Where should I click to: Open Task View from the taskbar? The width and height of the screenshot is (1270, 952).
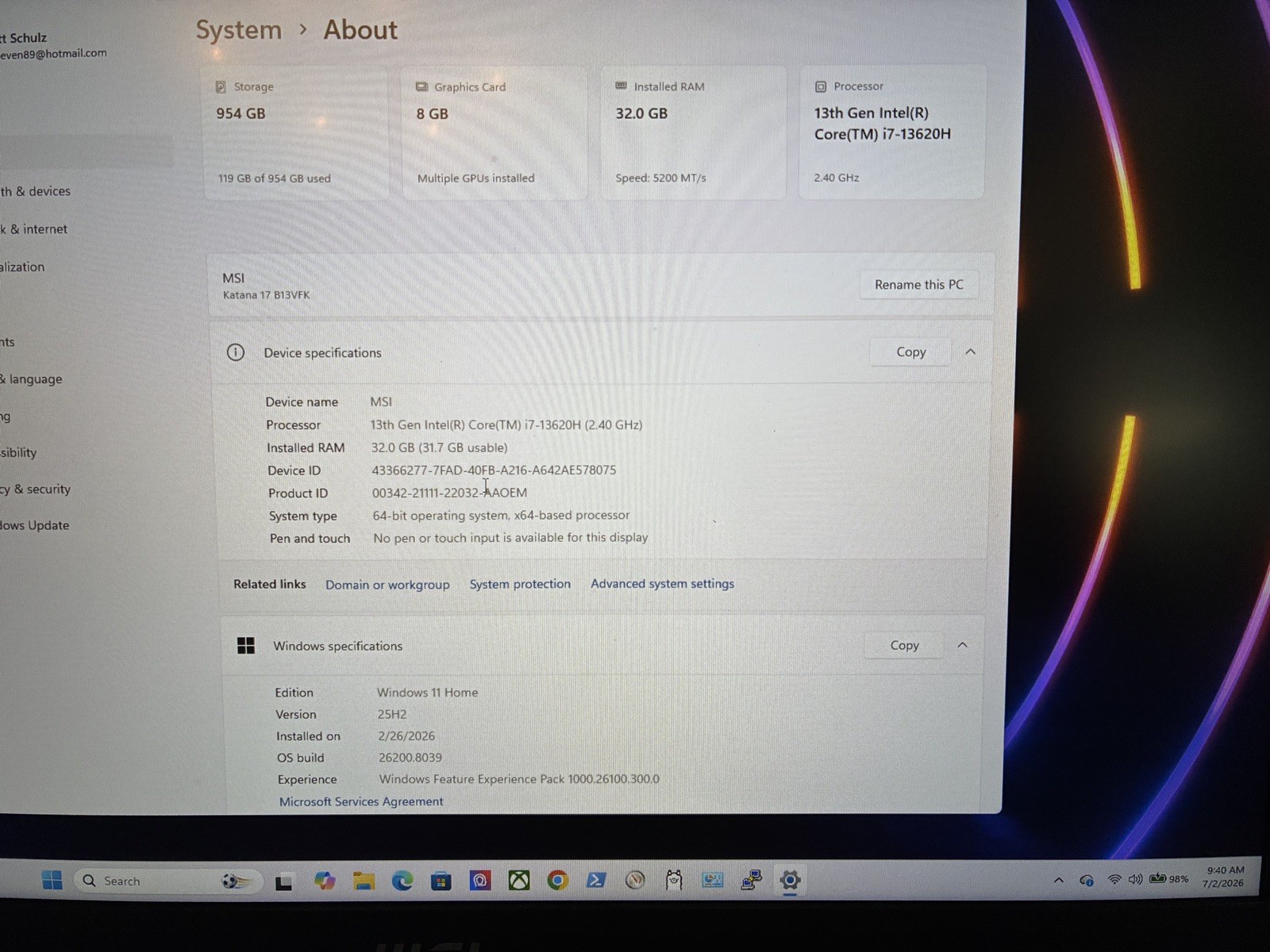pos(283,881)
